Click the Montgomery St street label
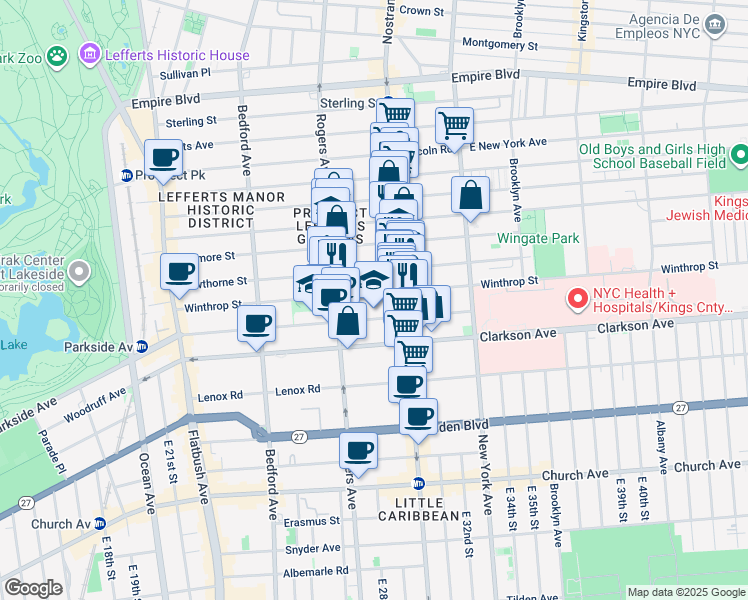The width and height of the screenshot is (748, 600). [x=500, y=44]
